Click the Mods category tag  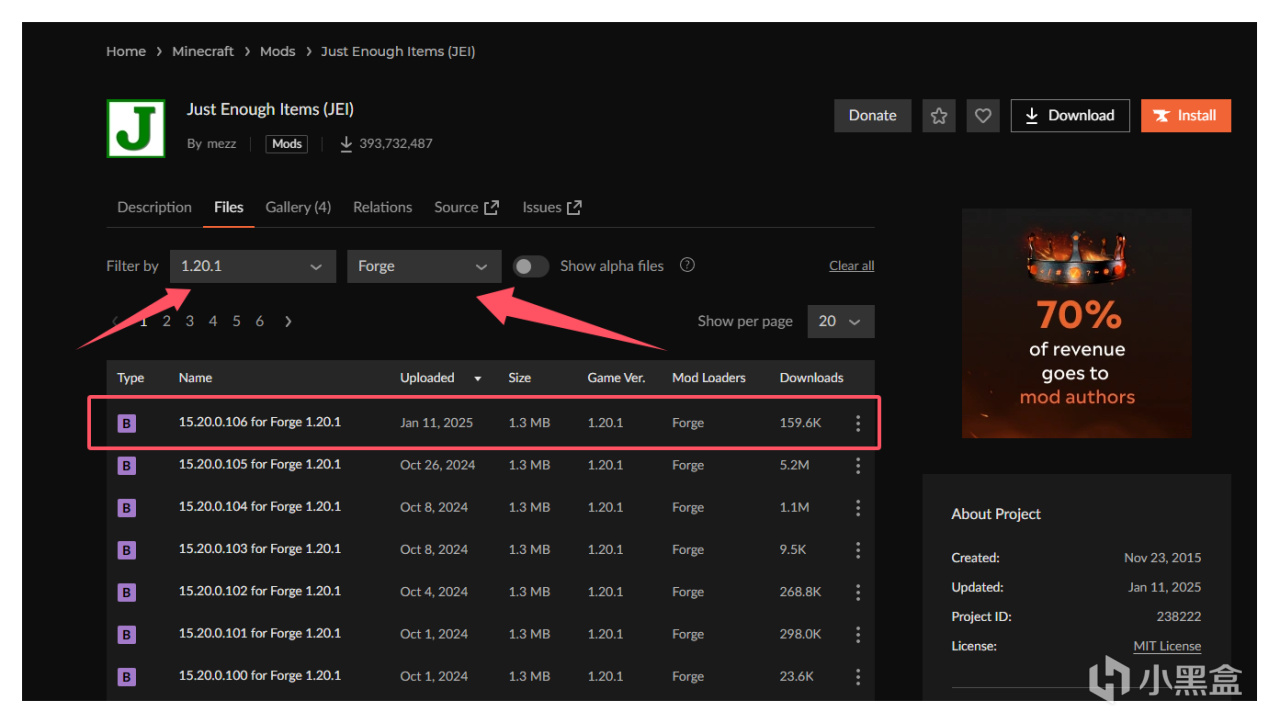point(287,144)
